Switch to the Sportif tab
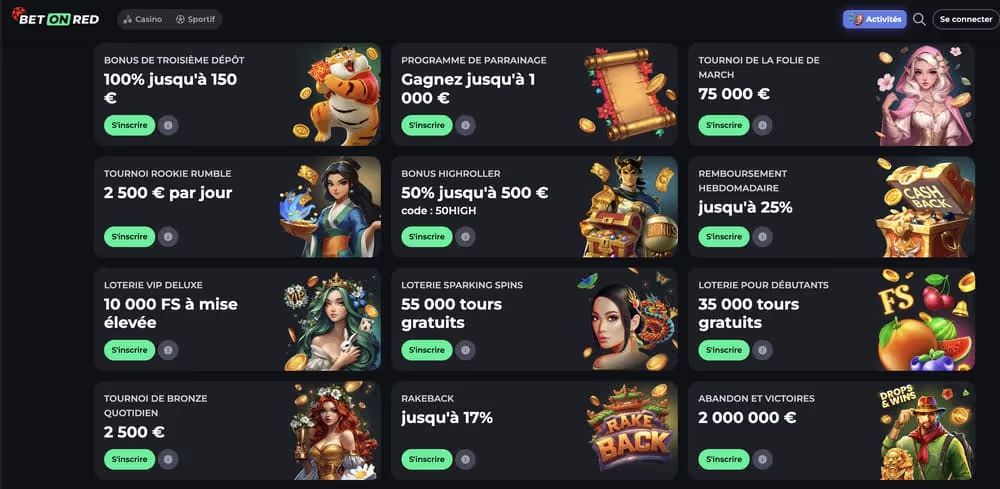This screenshot has width=1000, height=489. tap(195, 19)
